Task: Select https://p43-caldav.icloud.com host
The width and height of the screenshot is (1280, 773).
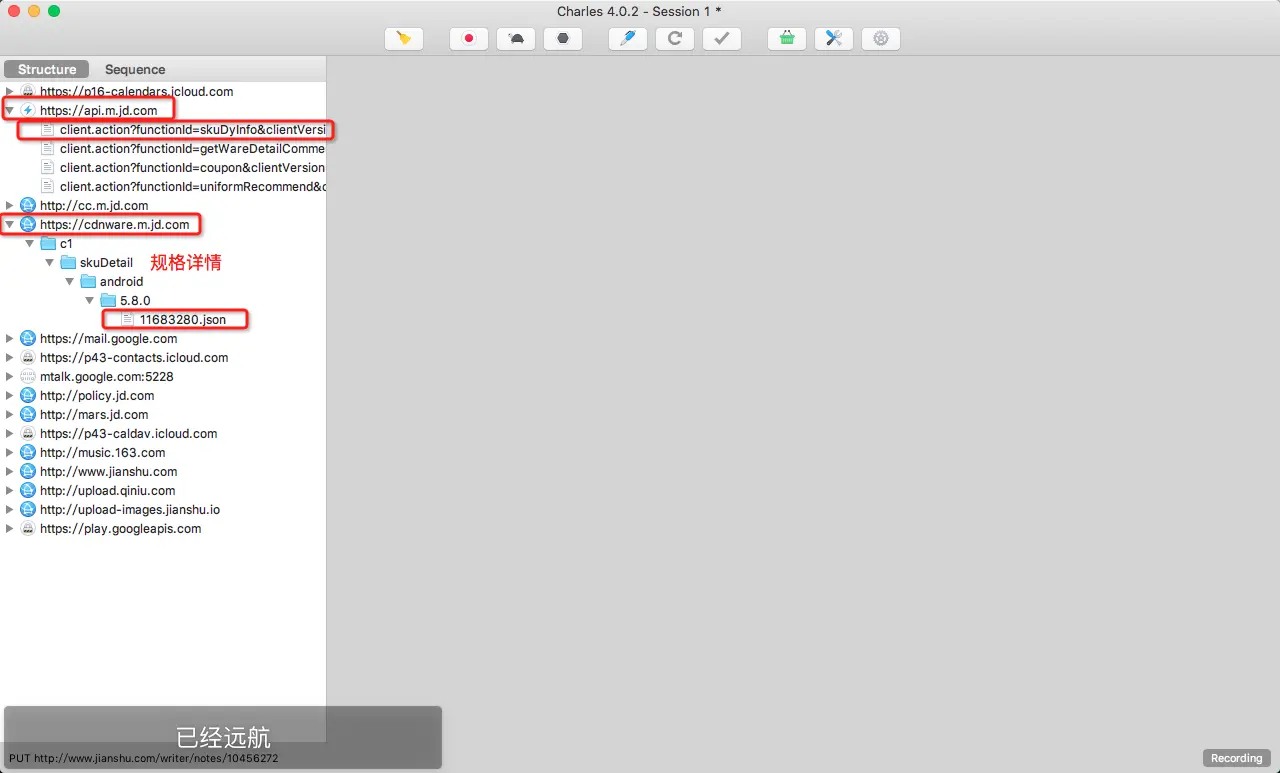Action: [128, 433]
